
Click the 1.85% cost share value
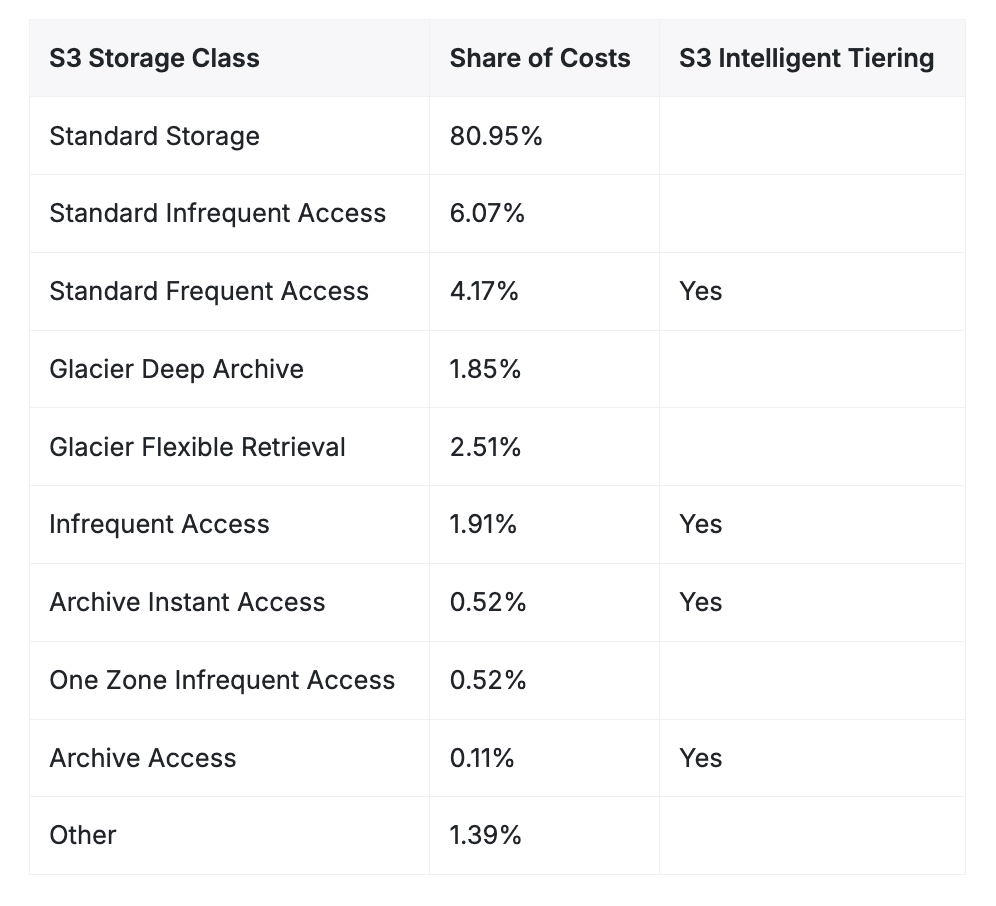(485, 369)
